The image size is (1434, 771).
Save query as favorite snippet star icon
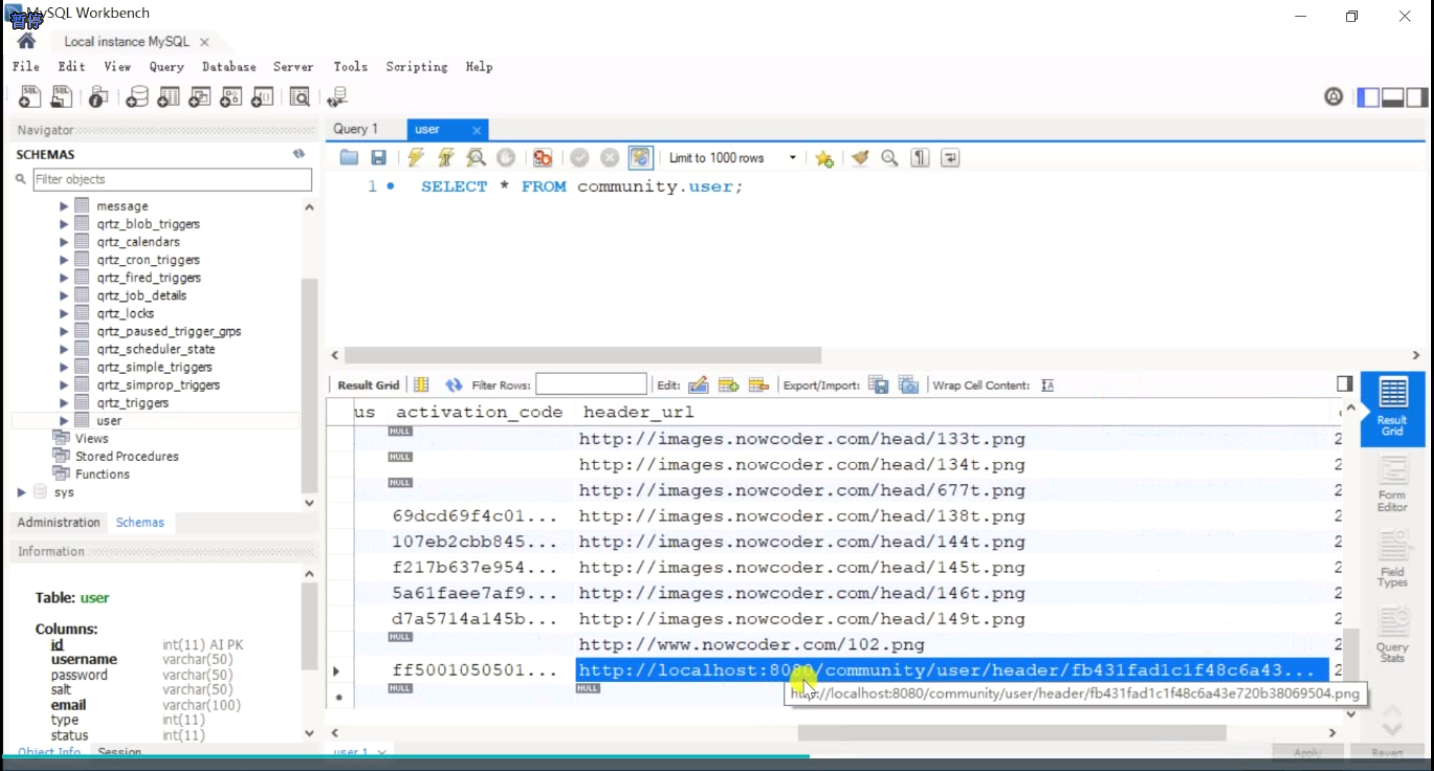pos(824,158)
